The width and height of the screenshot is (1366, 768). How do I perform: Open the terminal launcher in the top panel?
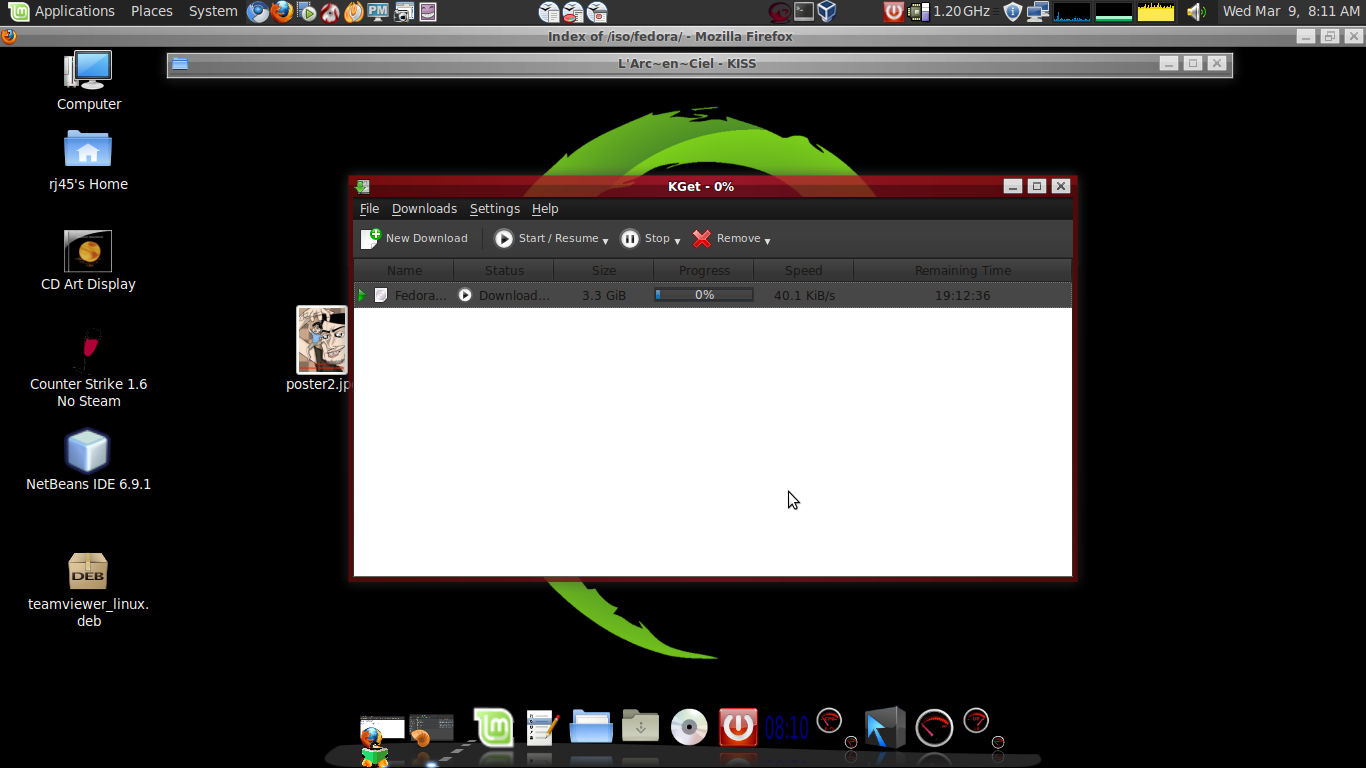[x=803, y=12]
